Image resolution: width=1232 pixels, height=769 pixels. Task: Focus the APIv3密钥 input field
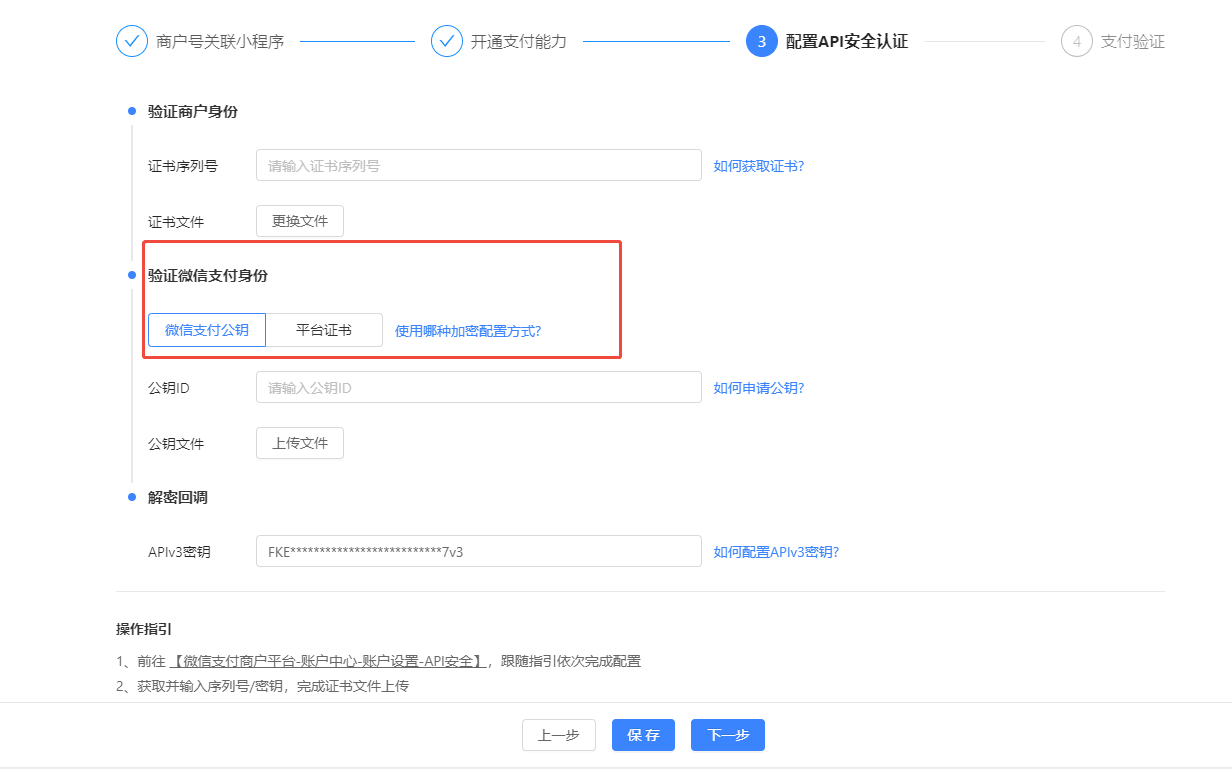click(479, 551)
